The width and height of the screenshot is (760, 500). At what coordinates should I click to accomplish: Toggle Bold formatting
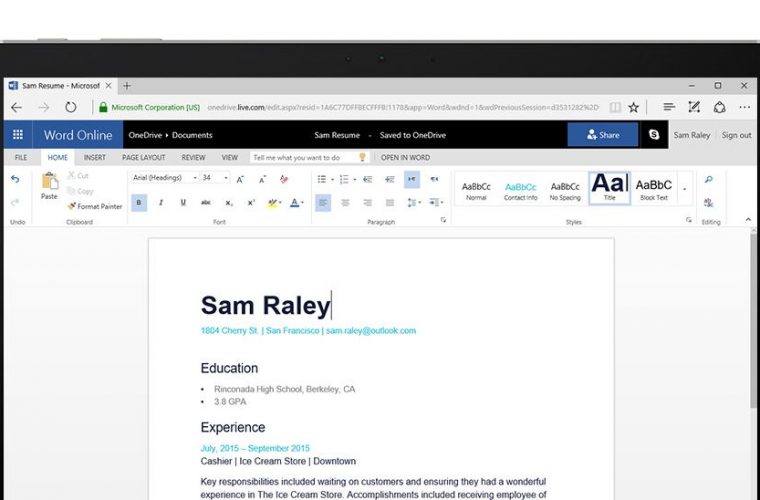(139, 203)
